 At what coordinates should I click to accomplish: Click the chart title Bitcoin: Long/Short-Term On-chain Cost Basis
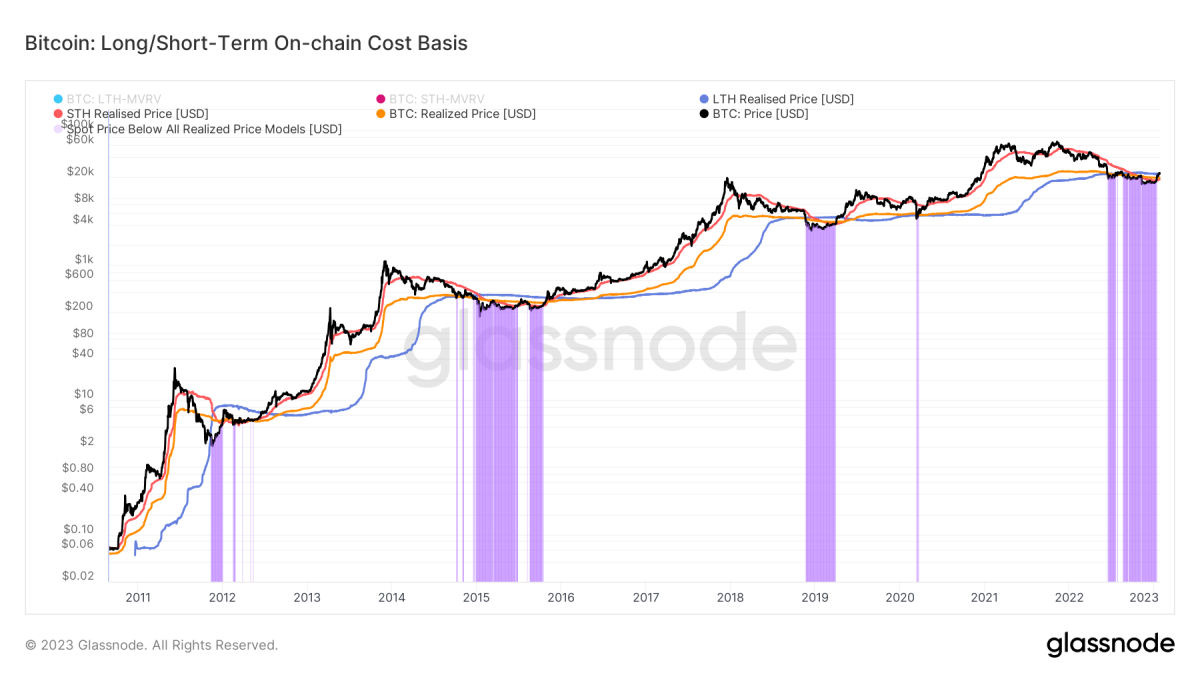(x=246, y=43)
